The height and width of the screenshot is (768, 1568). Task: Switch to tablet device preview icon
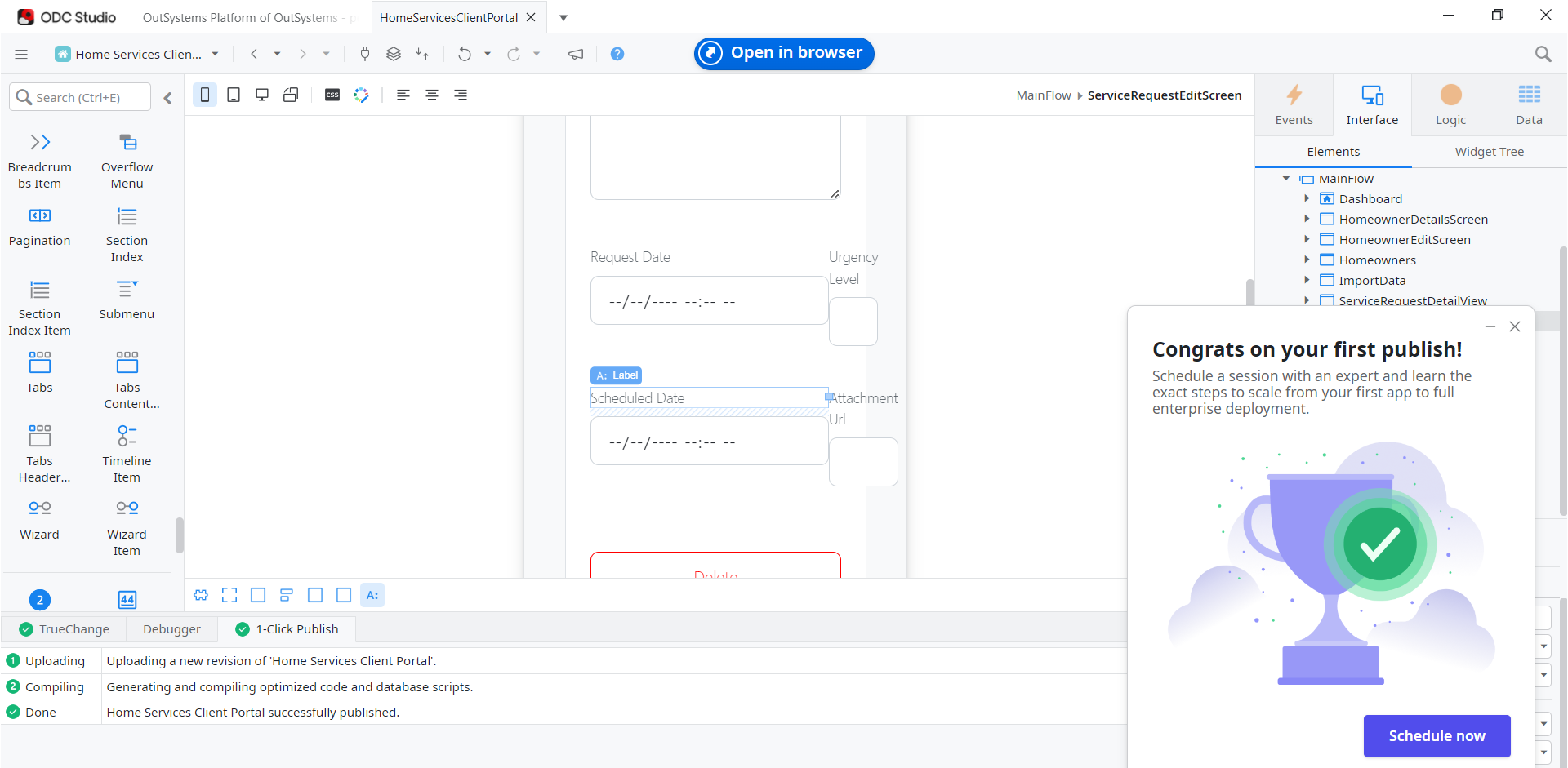[x=234, y=95]
